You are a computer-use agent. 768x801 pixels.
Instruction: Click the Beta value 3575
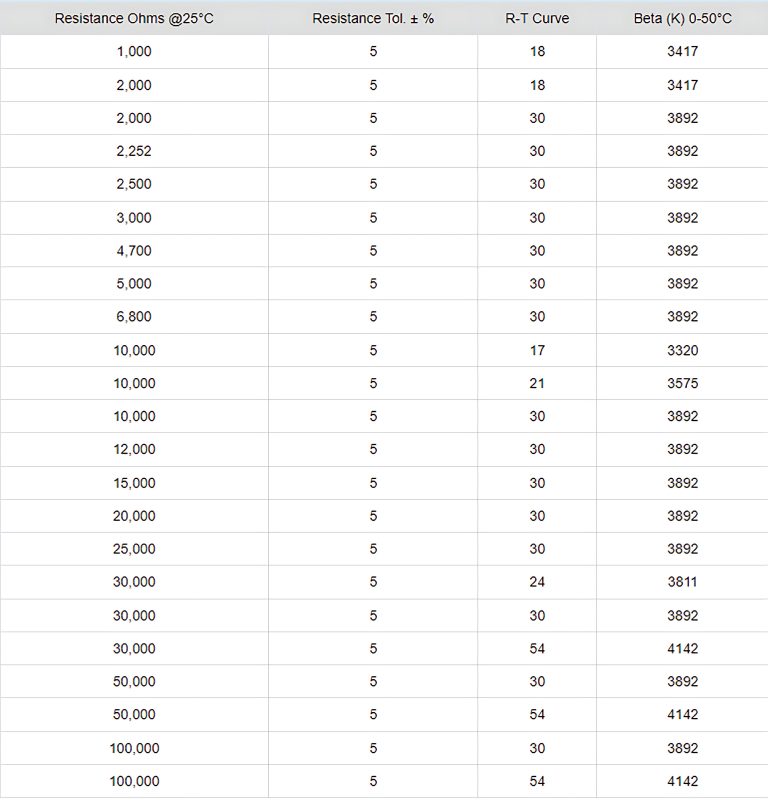point(682,383)
